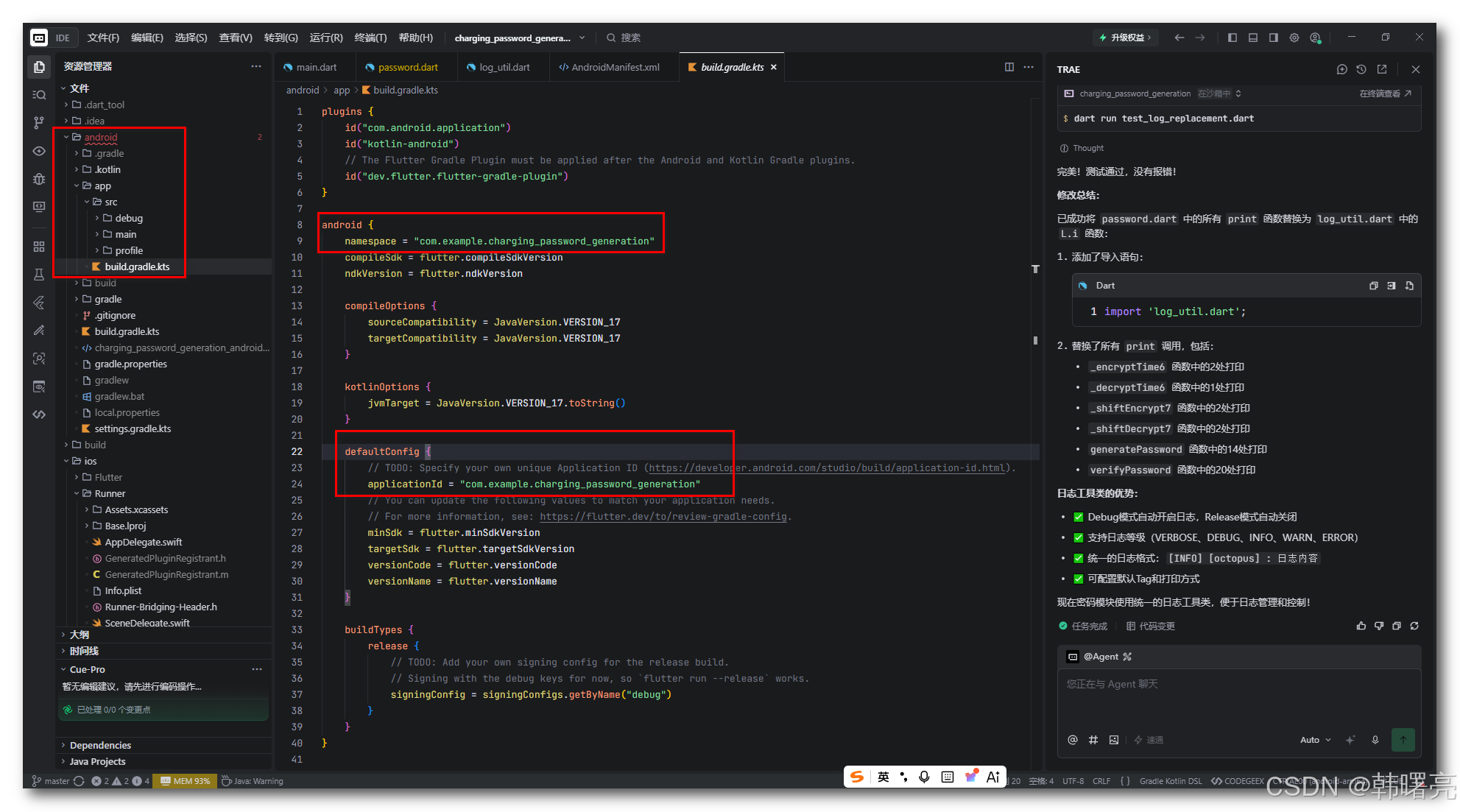
Task: Toggle the right AI sidebar layout
Action: coord(1274,38)
